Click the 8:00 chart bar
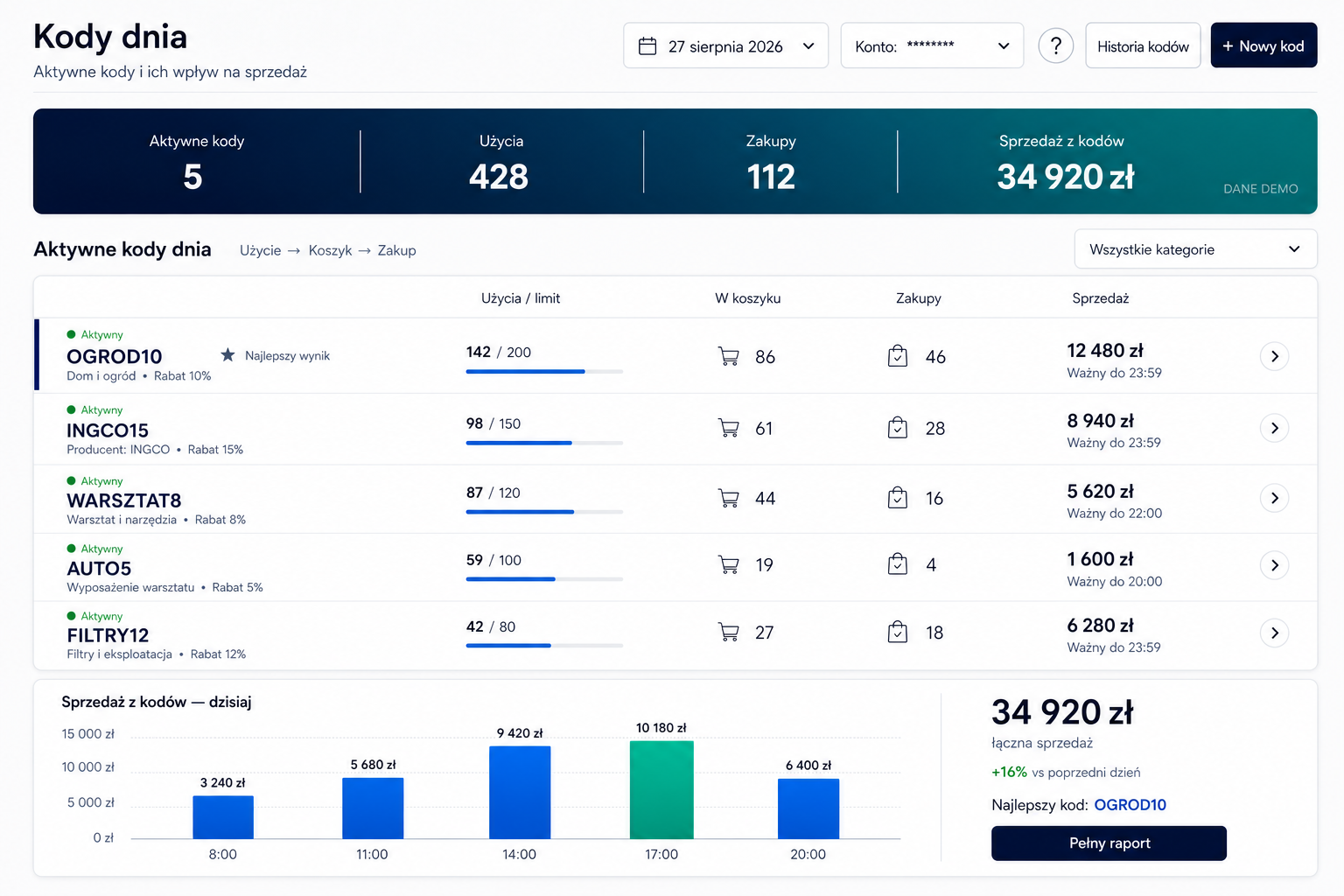The width and height of the screenshot is (1344, 896). pyautogui.click(x=223, y=816)
